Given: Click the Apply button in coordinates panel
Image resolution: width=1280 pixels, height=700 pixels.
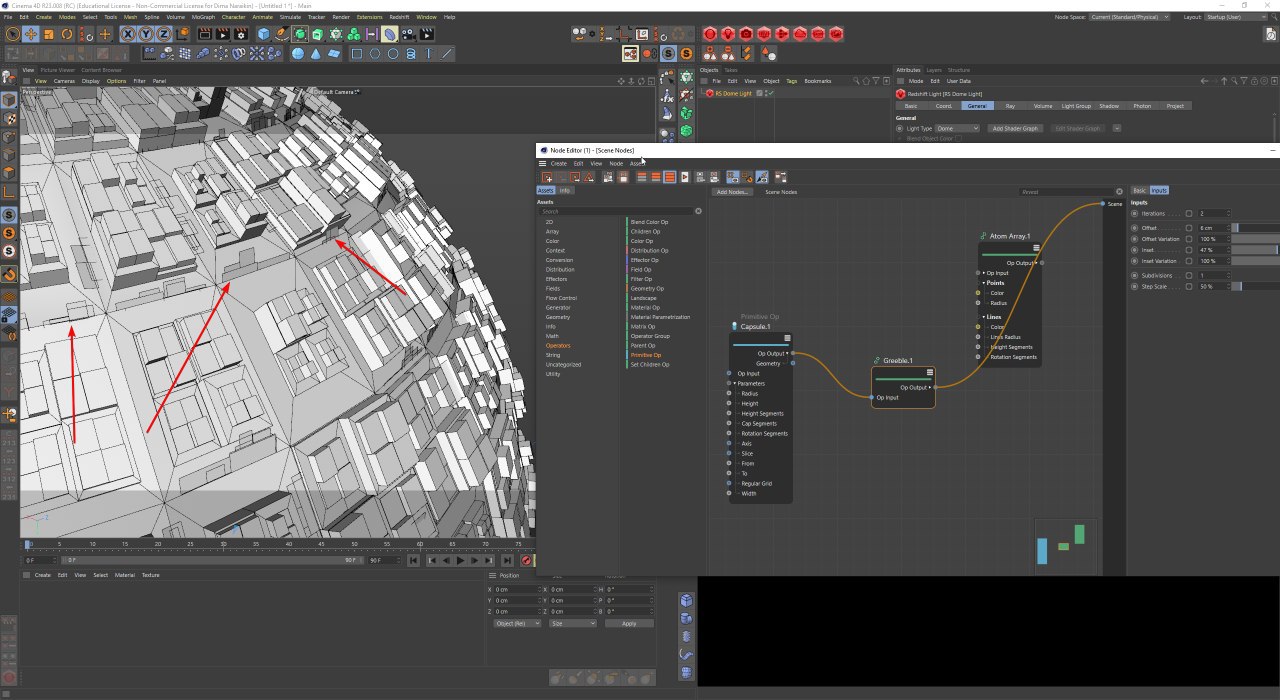Looking at the screenshot, I should [x=629, y=623].
